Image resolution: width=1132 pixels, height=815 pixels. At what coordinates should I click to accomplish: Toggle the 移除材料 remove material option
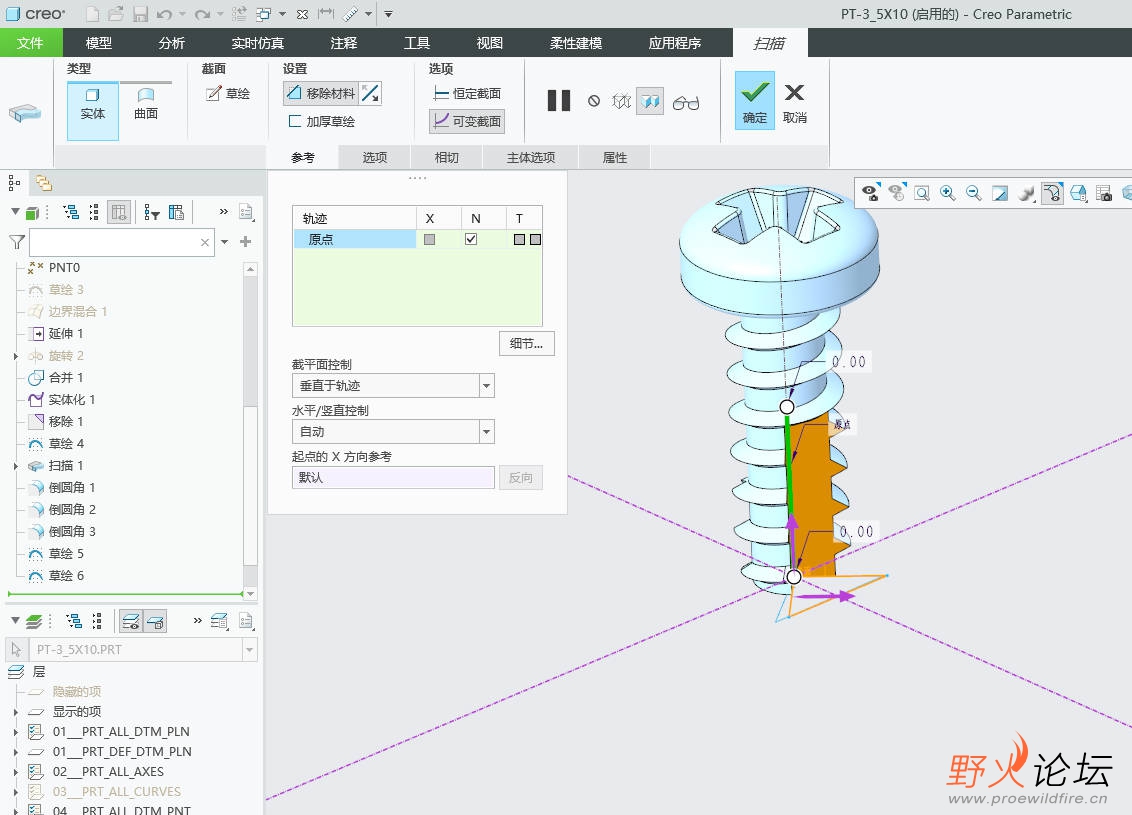point(320,94)
